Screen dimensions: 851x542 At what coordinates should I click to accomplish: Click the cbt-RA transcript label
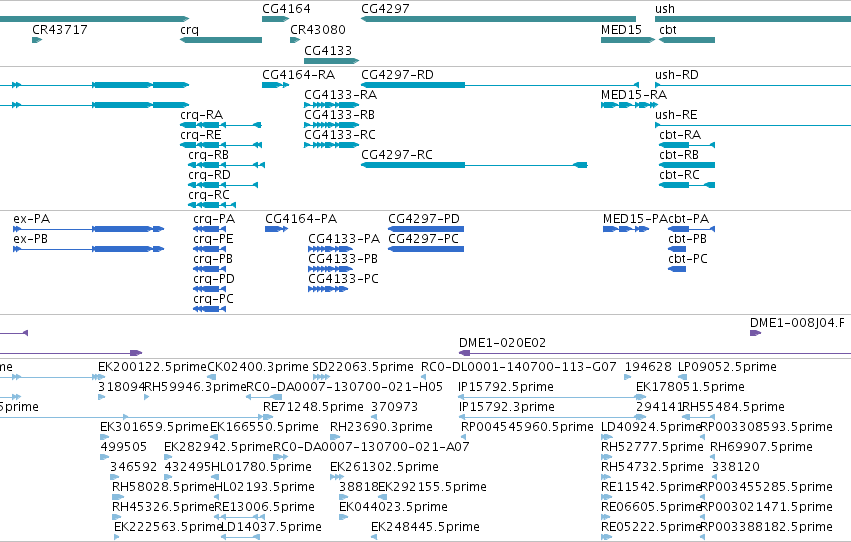tap(679, 135)
